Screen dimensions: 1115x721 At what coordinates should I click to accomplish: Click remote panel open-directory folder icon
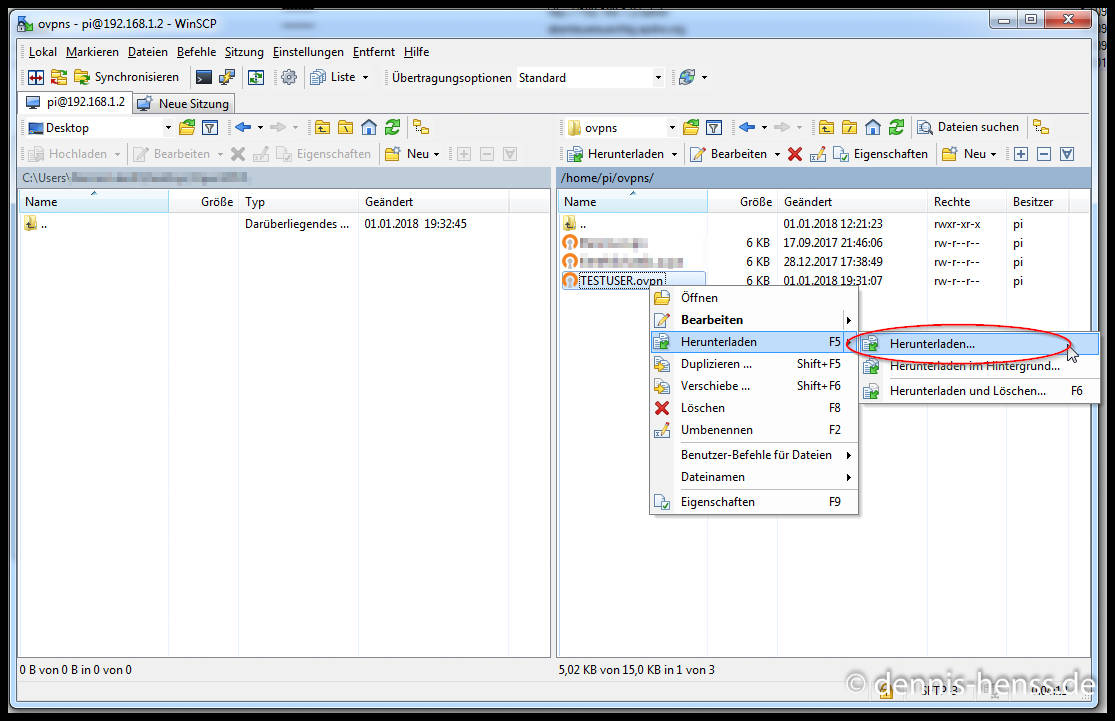(x=690, y=128)
